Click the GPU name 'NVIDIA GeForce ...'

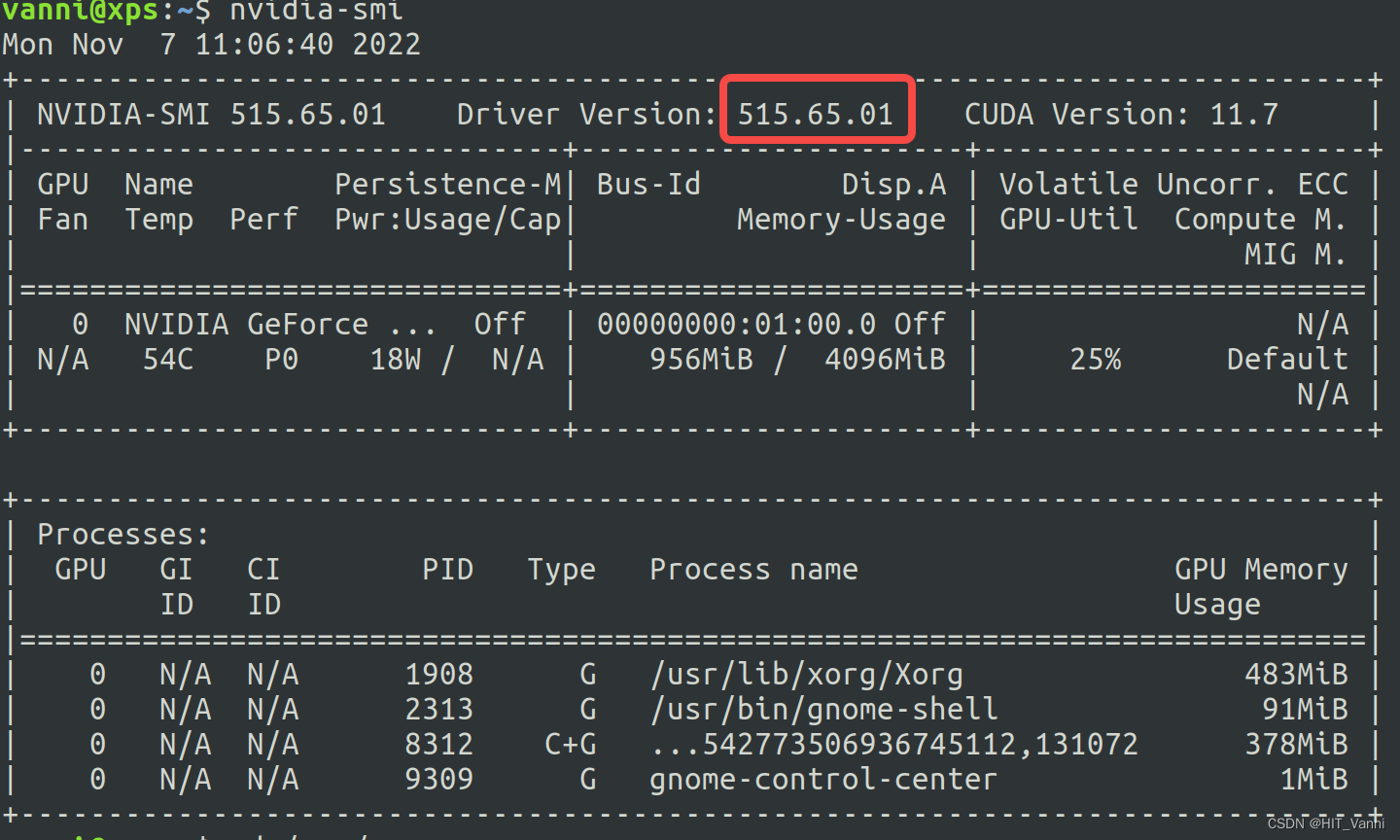click(x=280, y=325)
